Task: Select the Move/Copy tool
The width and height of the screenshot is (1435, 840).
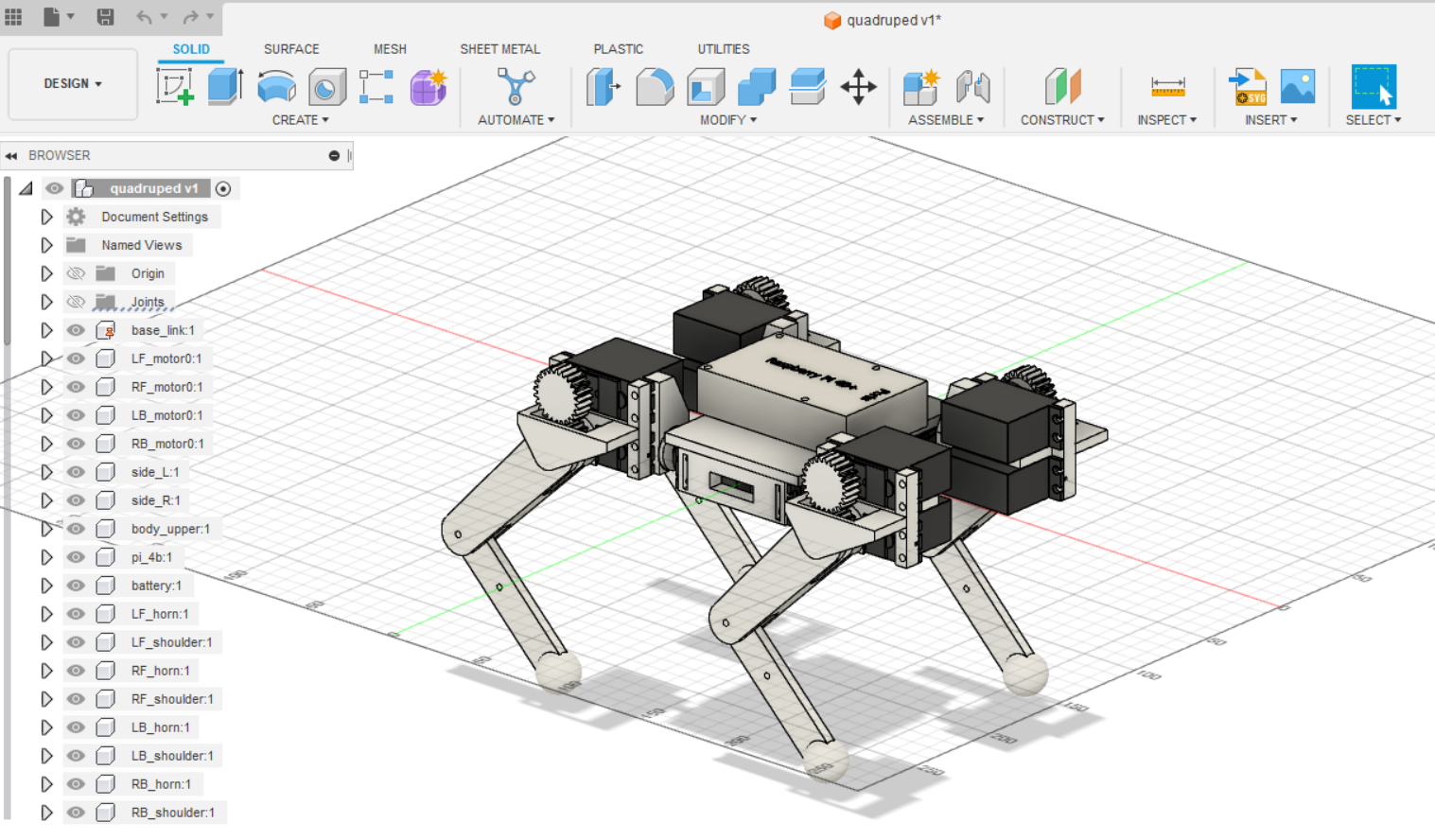Action: (x=858, y=87)
